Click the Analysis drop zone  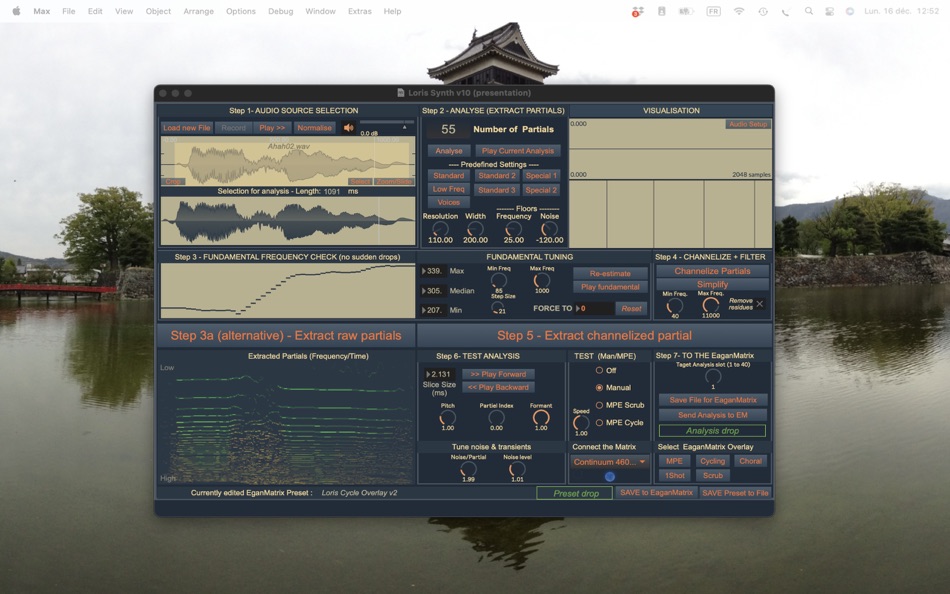pos(712,431)
